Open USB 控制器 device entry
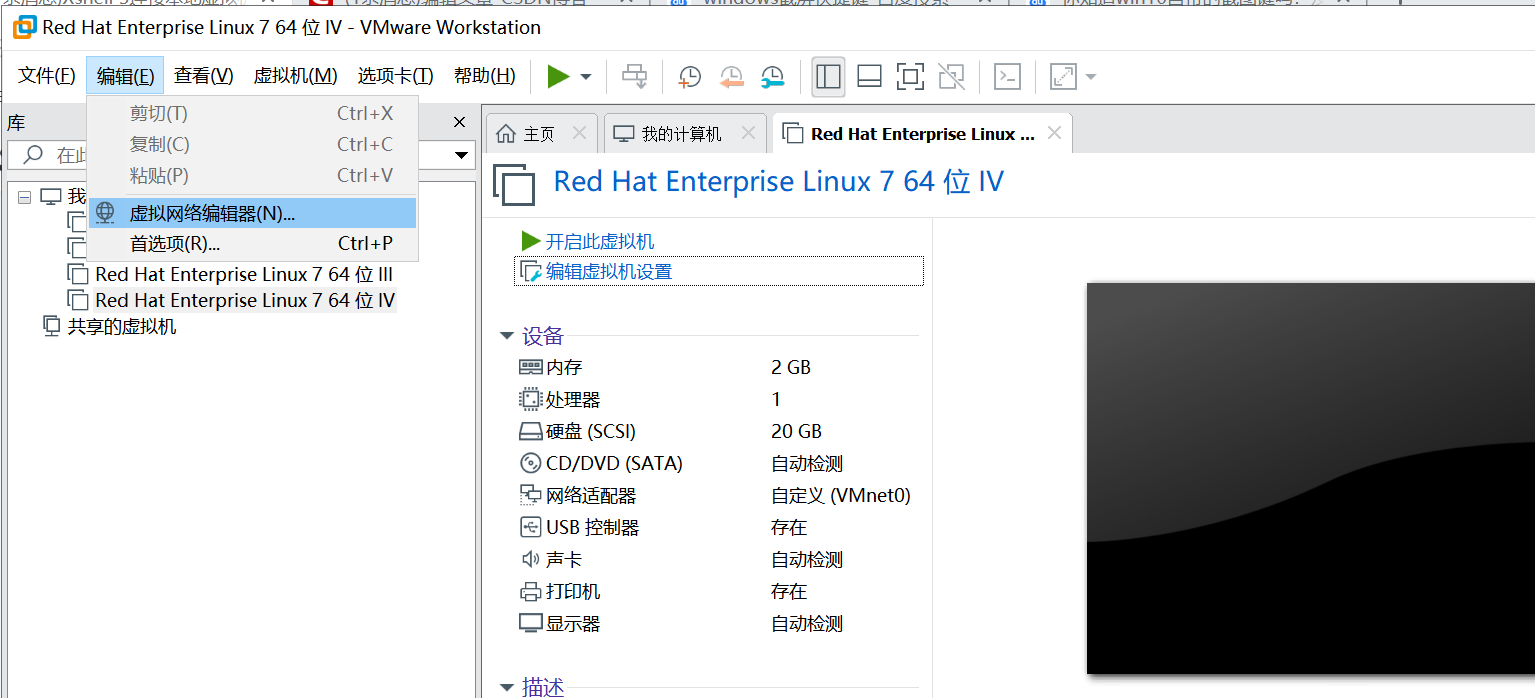 coord(592,527)
